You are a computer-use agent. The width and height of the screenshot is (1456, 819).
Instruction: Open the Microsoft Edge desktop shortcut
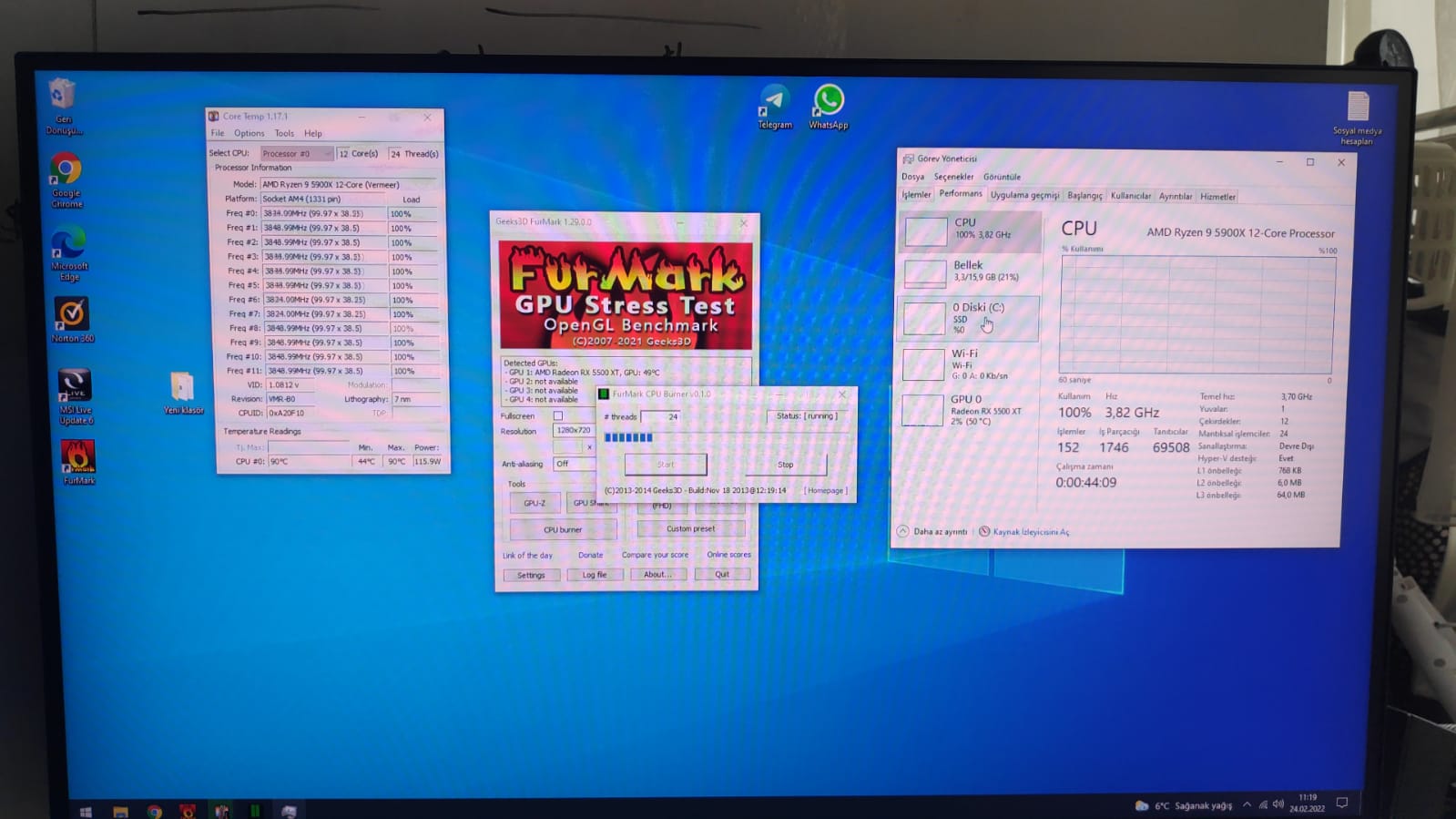click(x=68, y=254)
